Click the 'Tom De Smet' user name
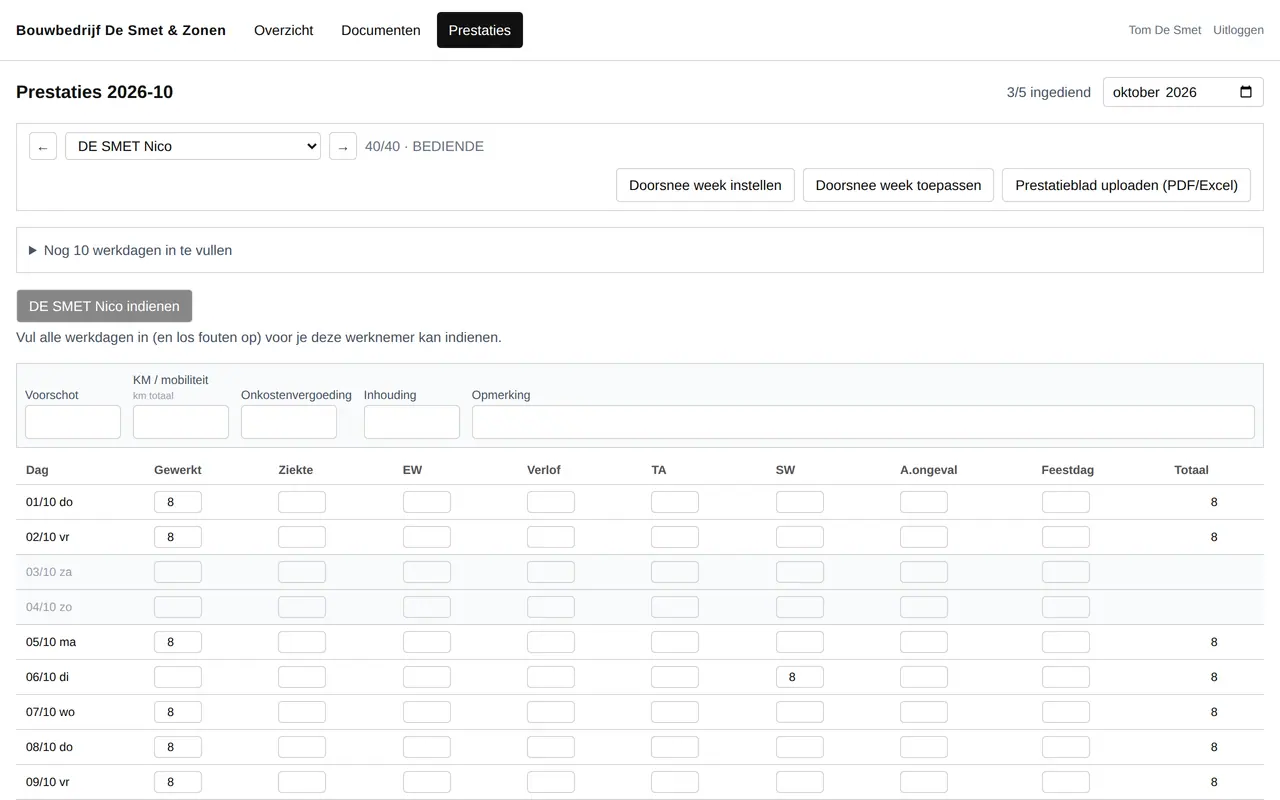This screenshot has height=800, width=1280. [x=1165, y=30]
